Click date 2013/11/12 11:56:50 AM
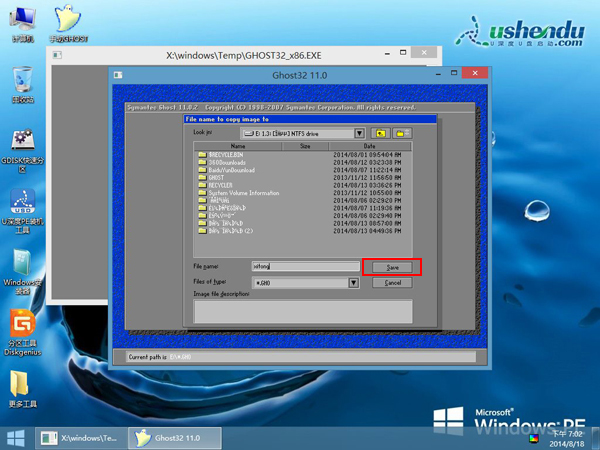600x450 pixels. tap(367, 178)
